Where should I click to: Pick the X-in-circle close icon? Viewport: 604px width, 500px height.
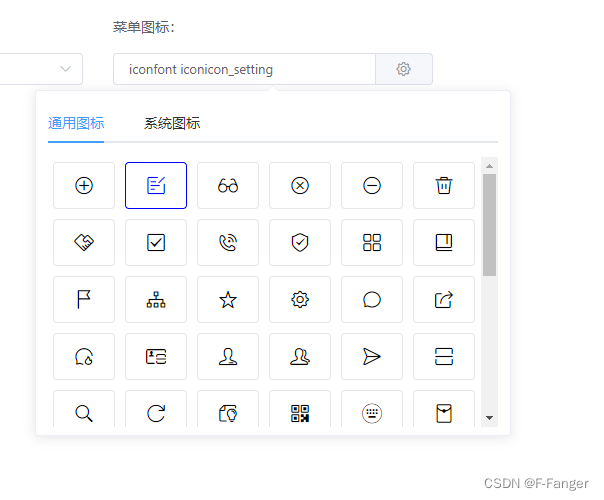300,186
